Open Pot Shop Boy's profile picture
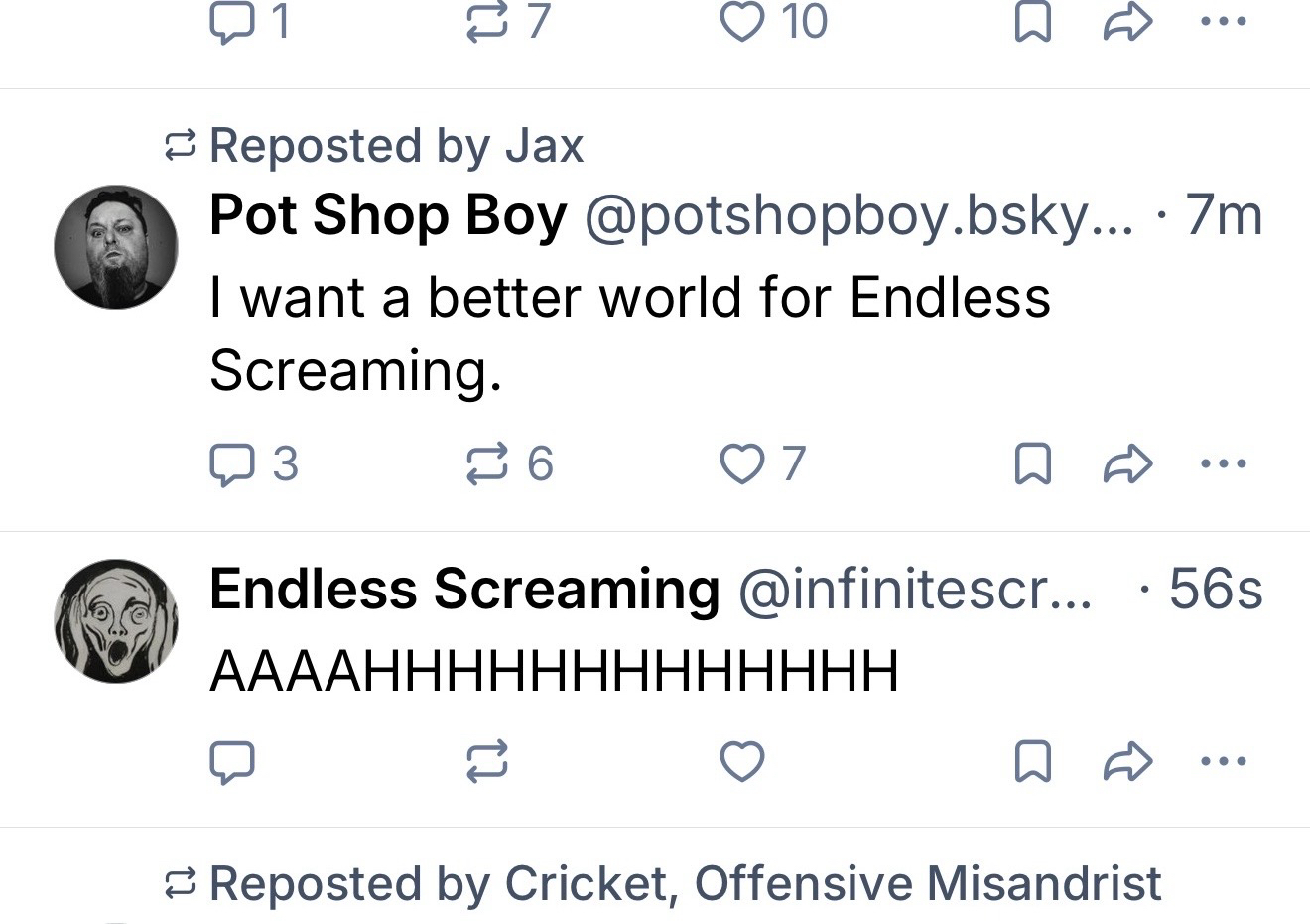This screenshot has width=1310, height=924. pyautogui.click(x=116, y=246)
